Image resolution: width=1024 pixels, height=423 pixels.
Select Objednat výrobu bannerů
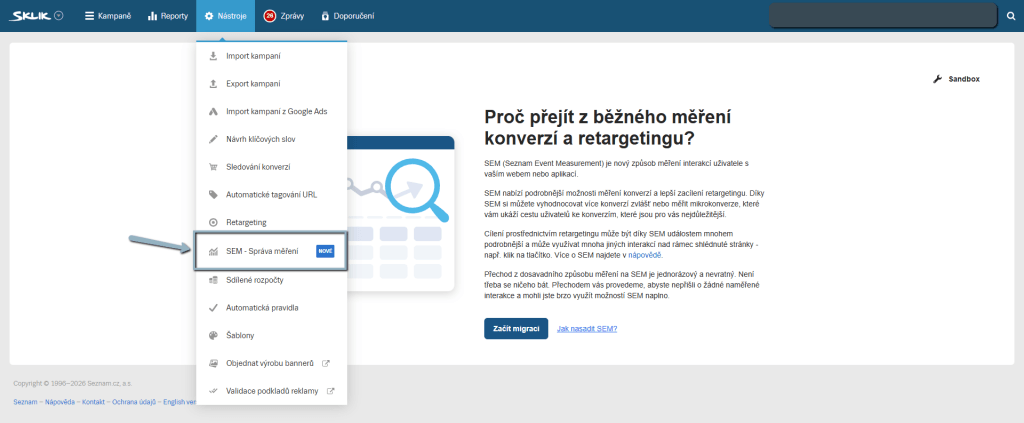pos(272,363)
